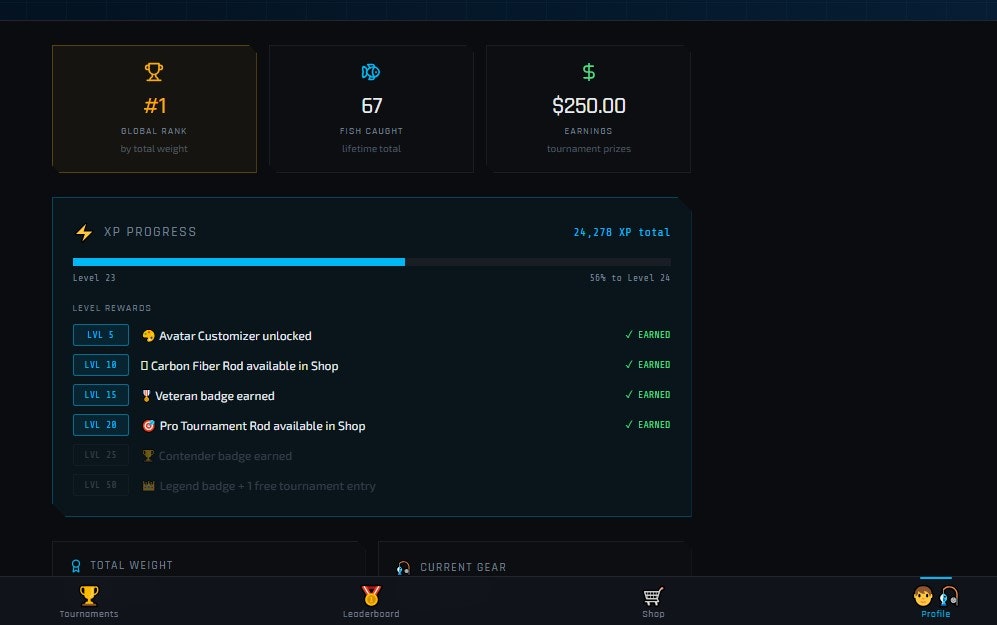
Task: Click the lightning bolt XP Progress icon
Action: click(x=84, y=232)
